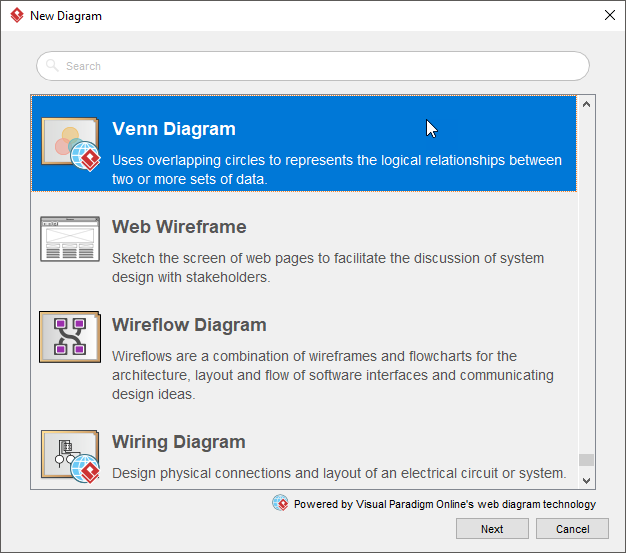The image size is (626, 553).
Task: Select the Venn Diagram title text
Action: [173, 129]
